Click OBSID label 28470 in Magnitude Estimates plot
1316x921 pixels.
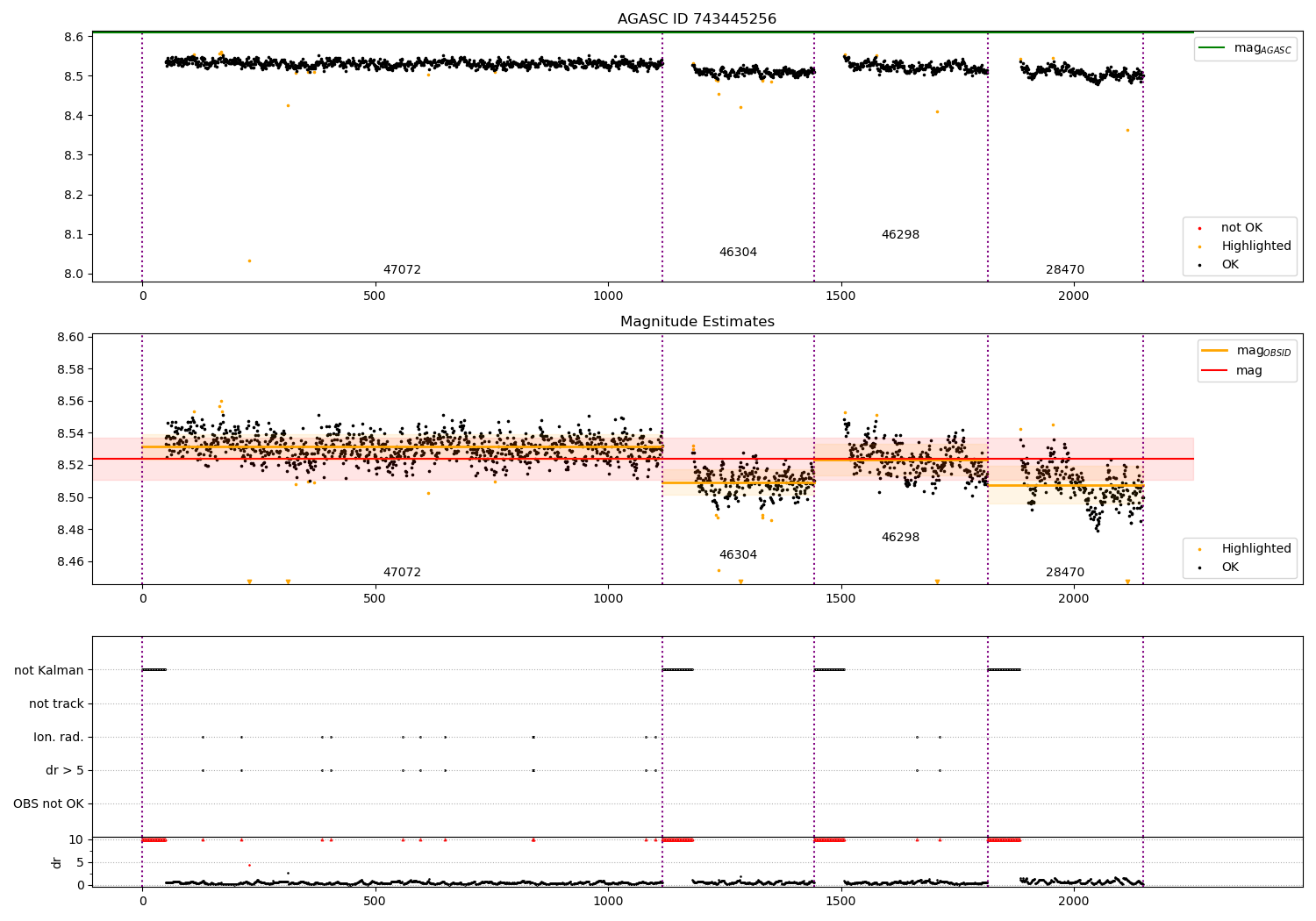click(1064, 572)
